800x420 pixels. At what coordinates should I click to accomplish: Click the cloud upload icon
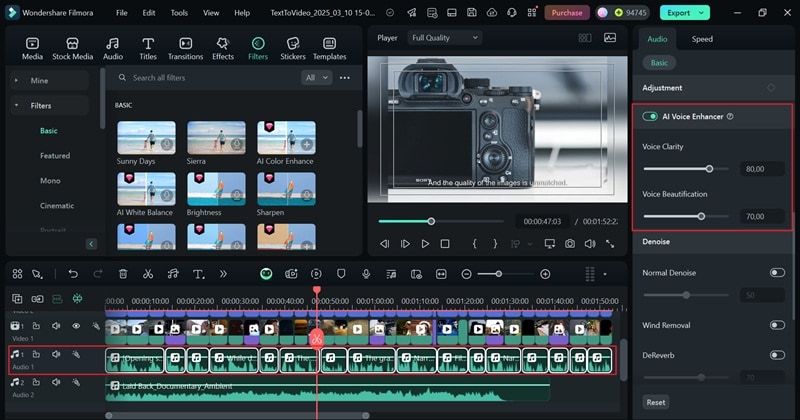point(492,13)
